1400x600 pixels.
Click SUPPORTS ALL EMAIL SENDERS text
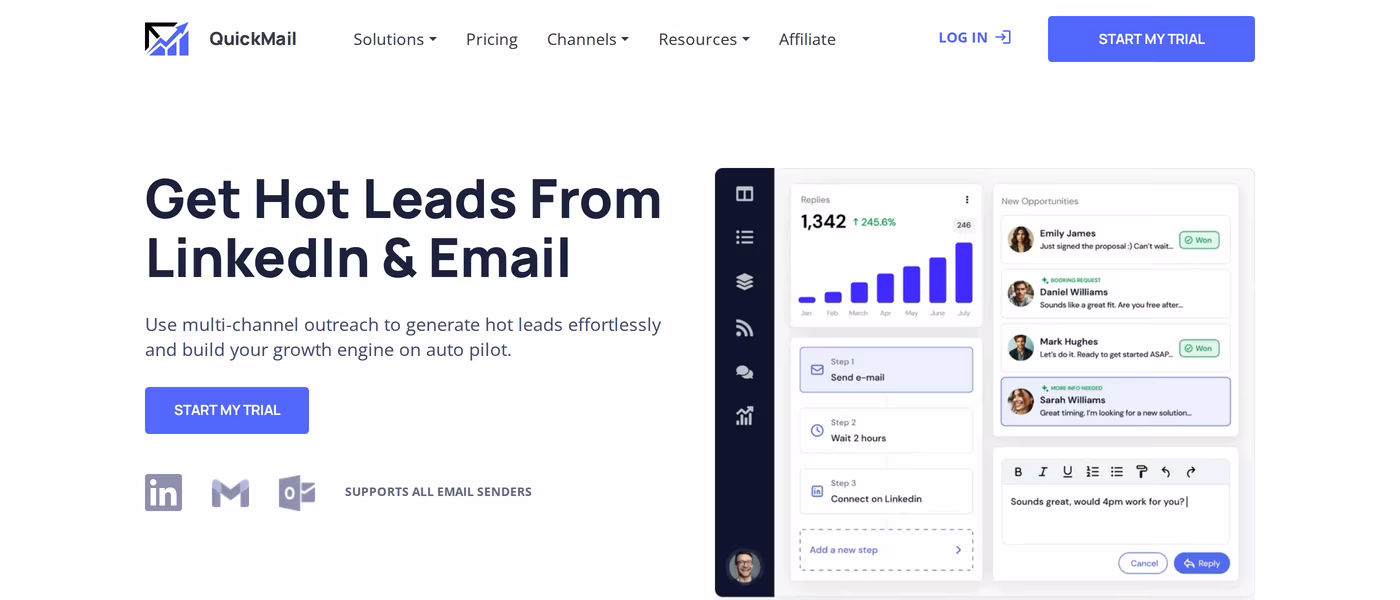click(x=438, y=492)
